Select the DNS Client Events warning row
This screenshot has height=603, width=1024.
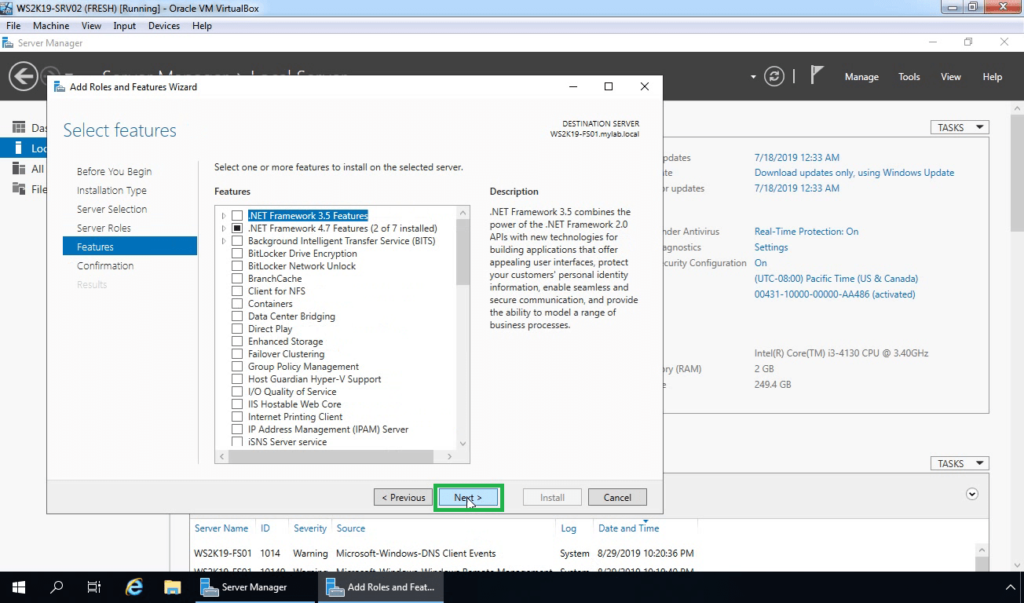click(581, 553)
